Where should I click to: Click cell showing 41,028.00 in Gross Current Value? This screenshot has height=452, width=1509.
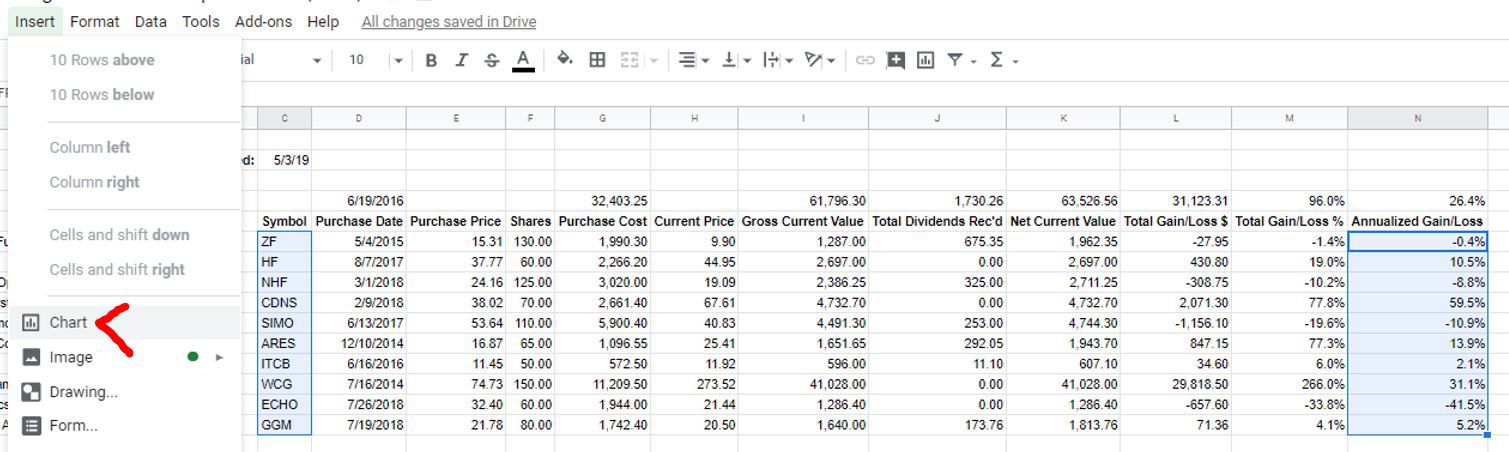click(x=803, y=385)
